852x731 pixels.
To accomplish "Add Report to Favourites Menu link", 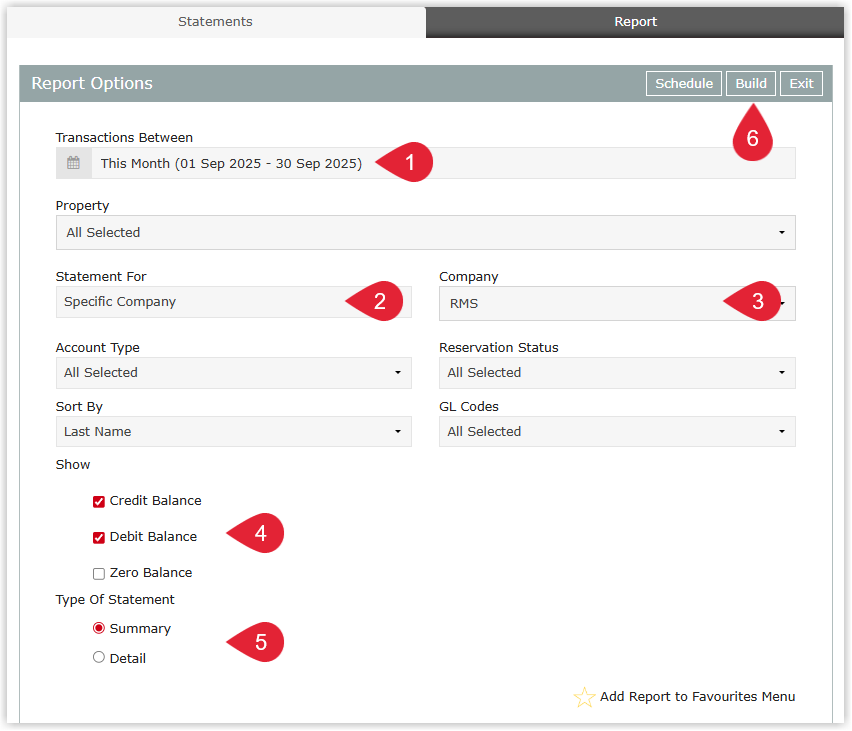I will 698,697.
